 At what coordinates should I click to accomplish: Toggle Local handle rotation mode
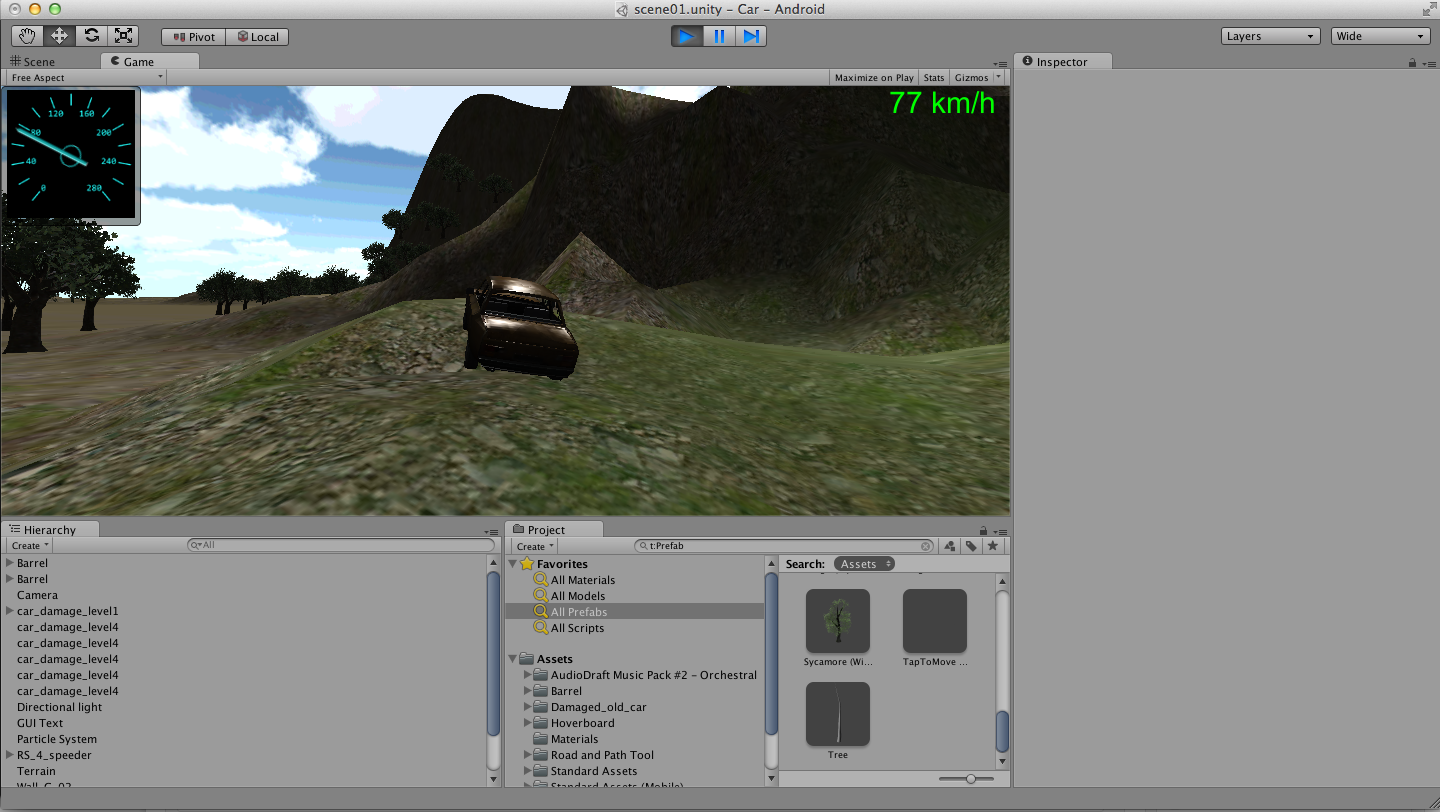pyautogui.click(x=257, y=37)
